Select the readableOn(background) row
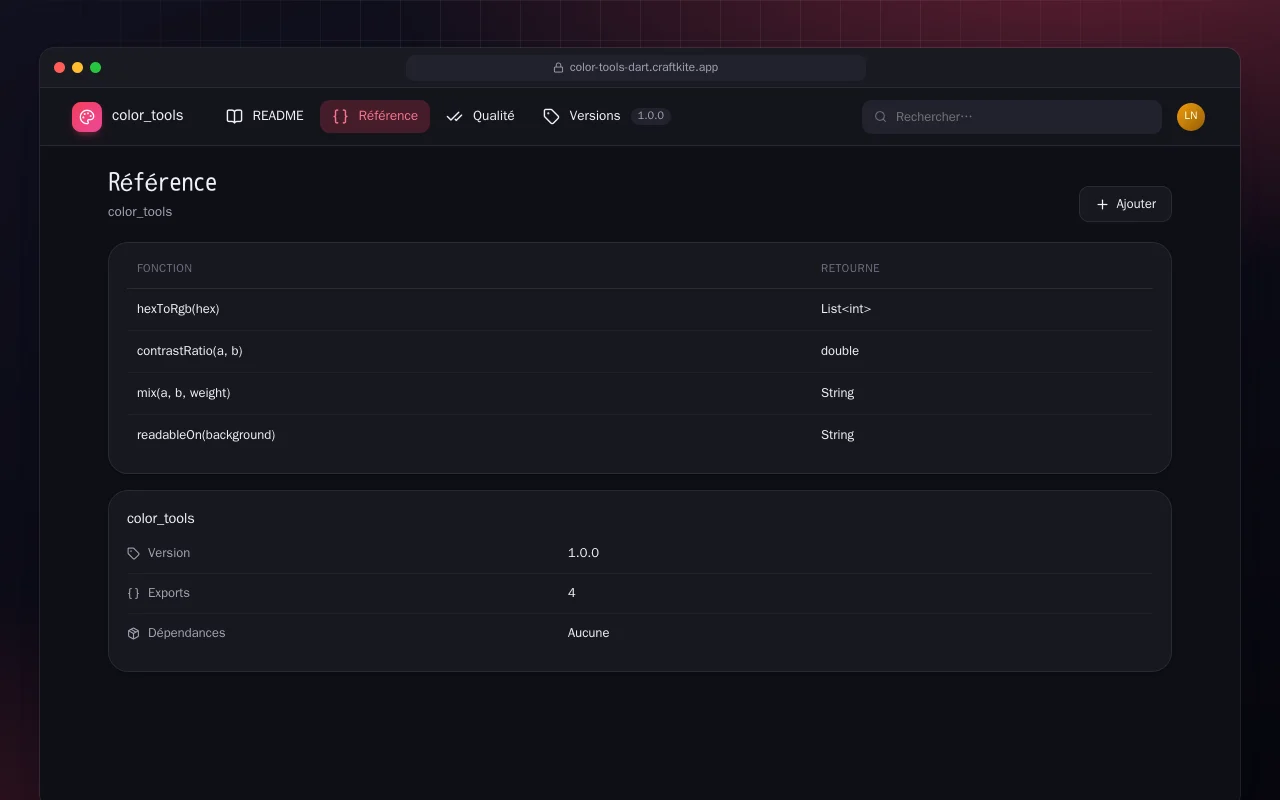Screen dimensions: 1280x800 (640, 435)
